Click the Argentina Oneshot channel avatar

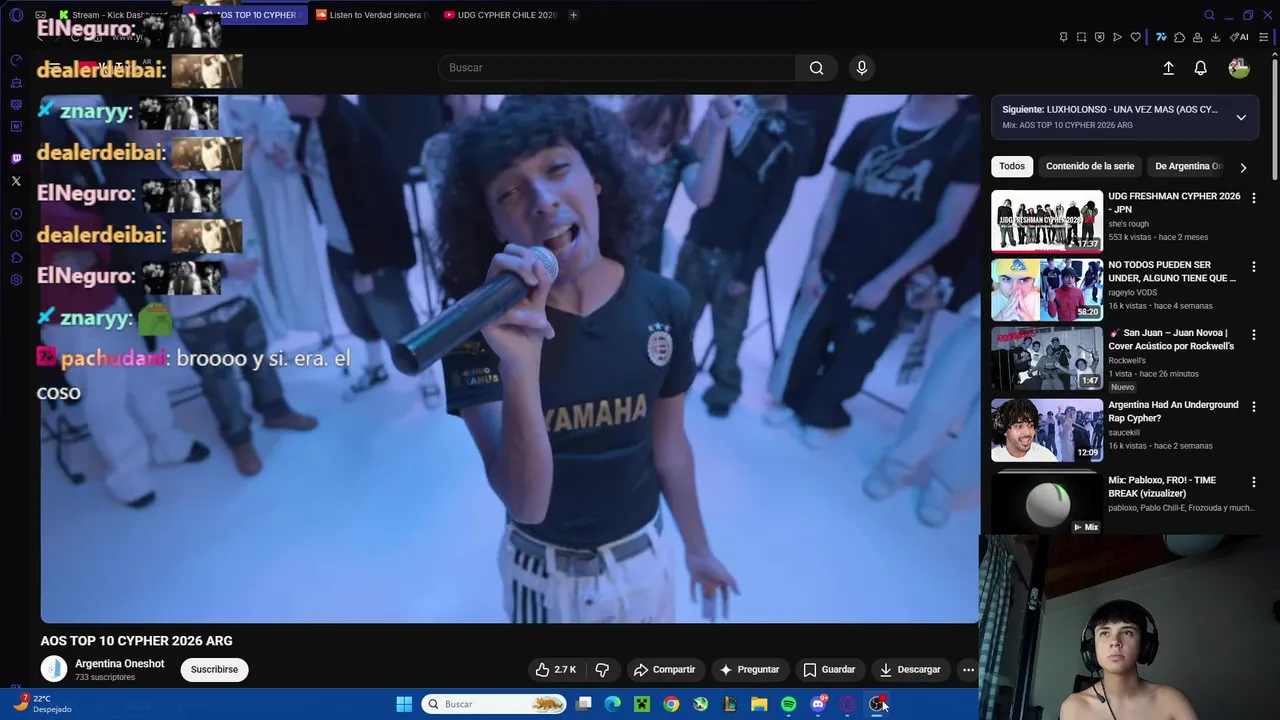54,669
